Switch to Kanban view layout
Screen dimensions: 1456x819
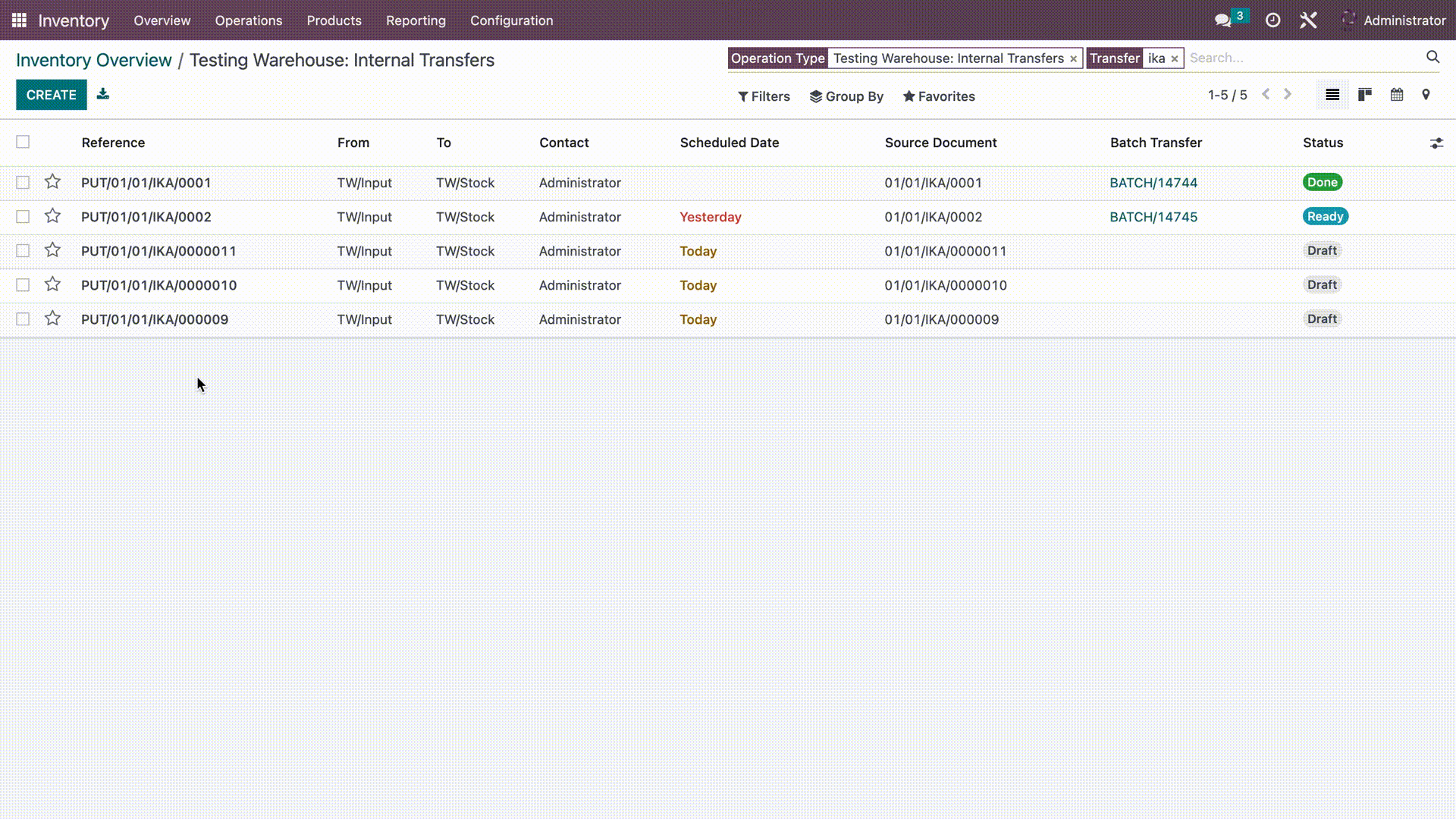point(1364,95)
